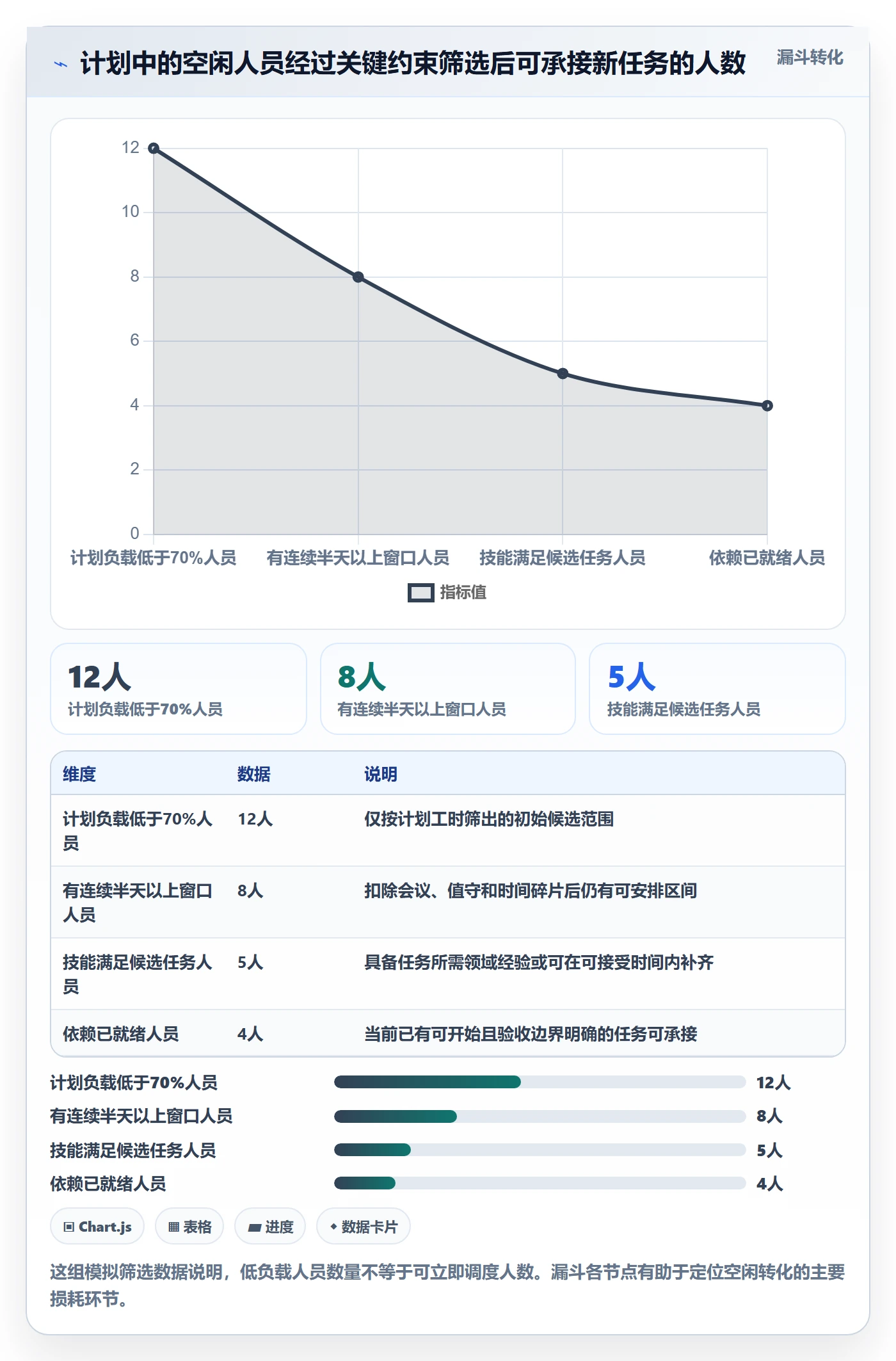
Task: Click the x-axis label 有连续半天以上窗口人员
Action: [358, 558]
